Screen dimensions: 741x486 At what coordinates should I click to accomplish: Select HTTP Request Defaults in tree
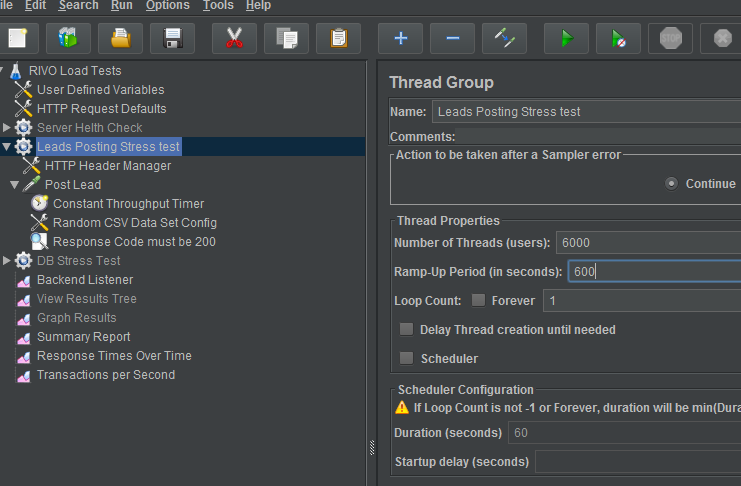pyautogui.click(x=102, y=109)
